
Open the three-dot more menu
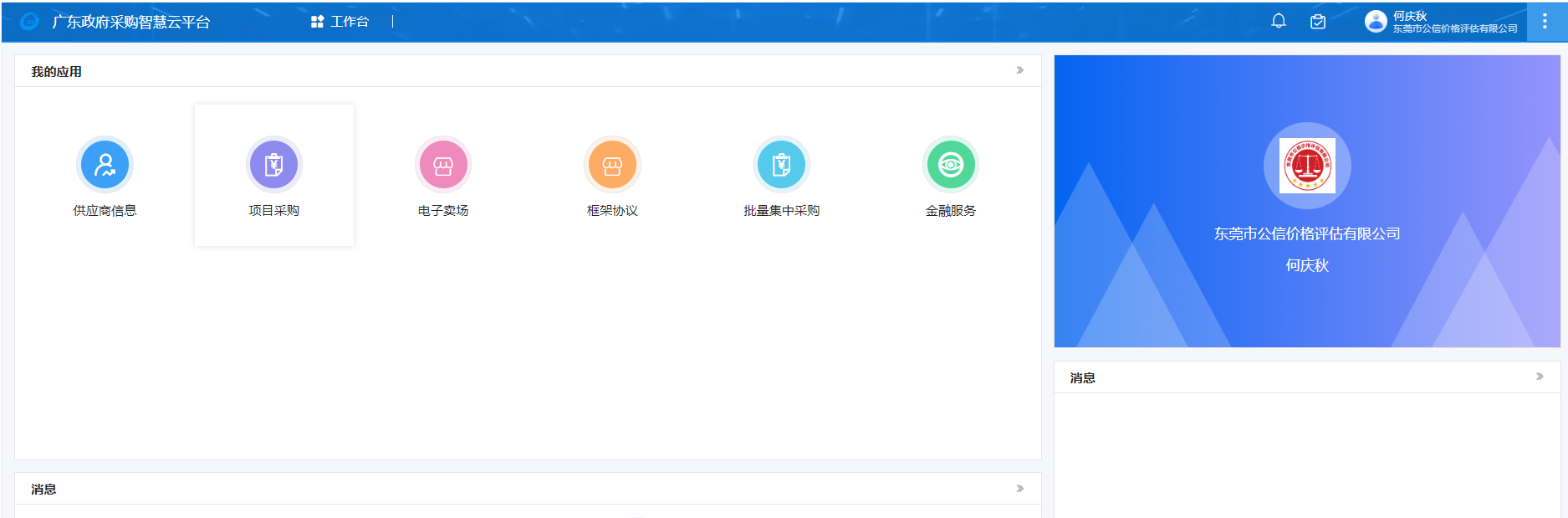[1545, 22]
